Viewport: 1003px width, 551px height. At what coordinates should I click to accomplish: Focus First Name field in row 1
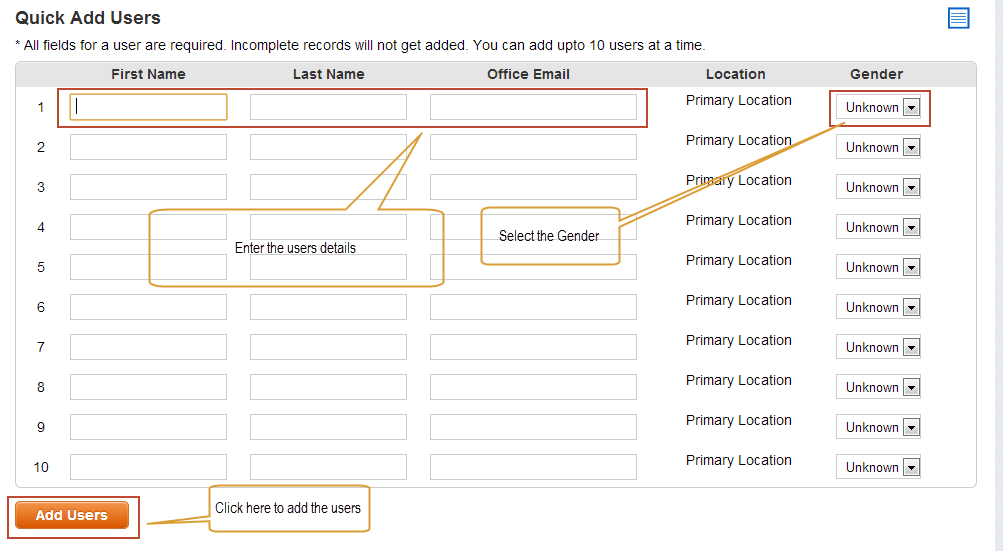(148, 107)
